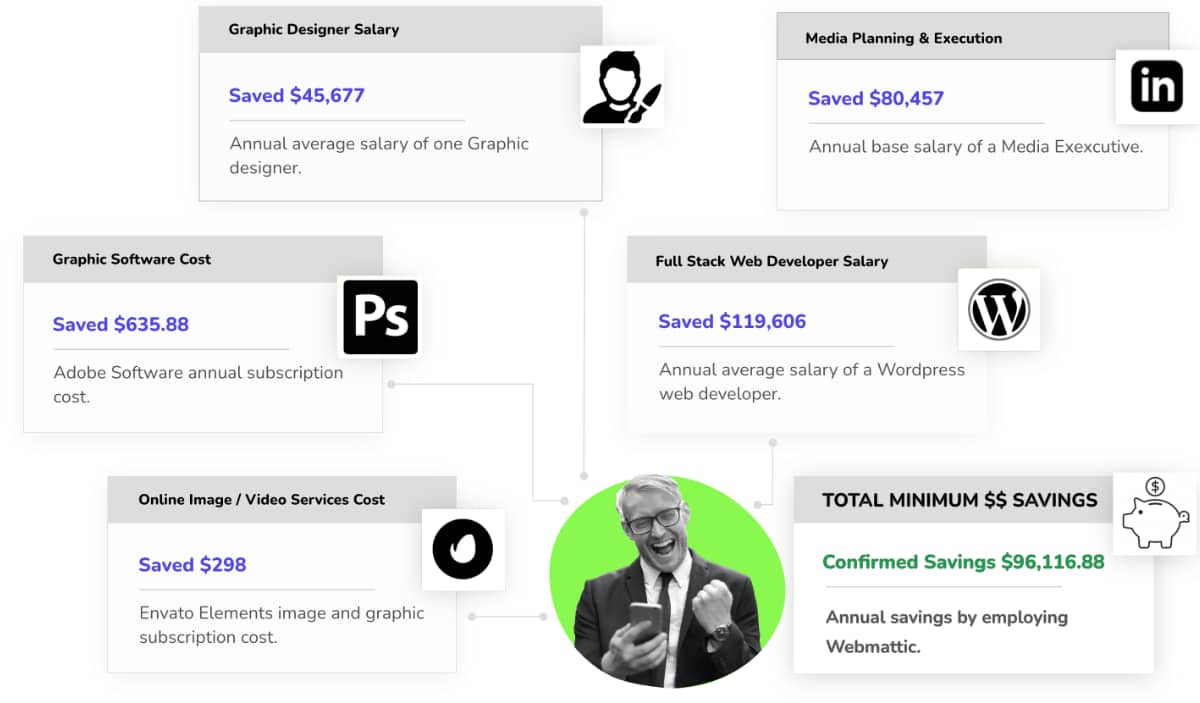Click the Graphic Designer Salary header

click(x=313, y=29)
